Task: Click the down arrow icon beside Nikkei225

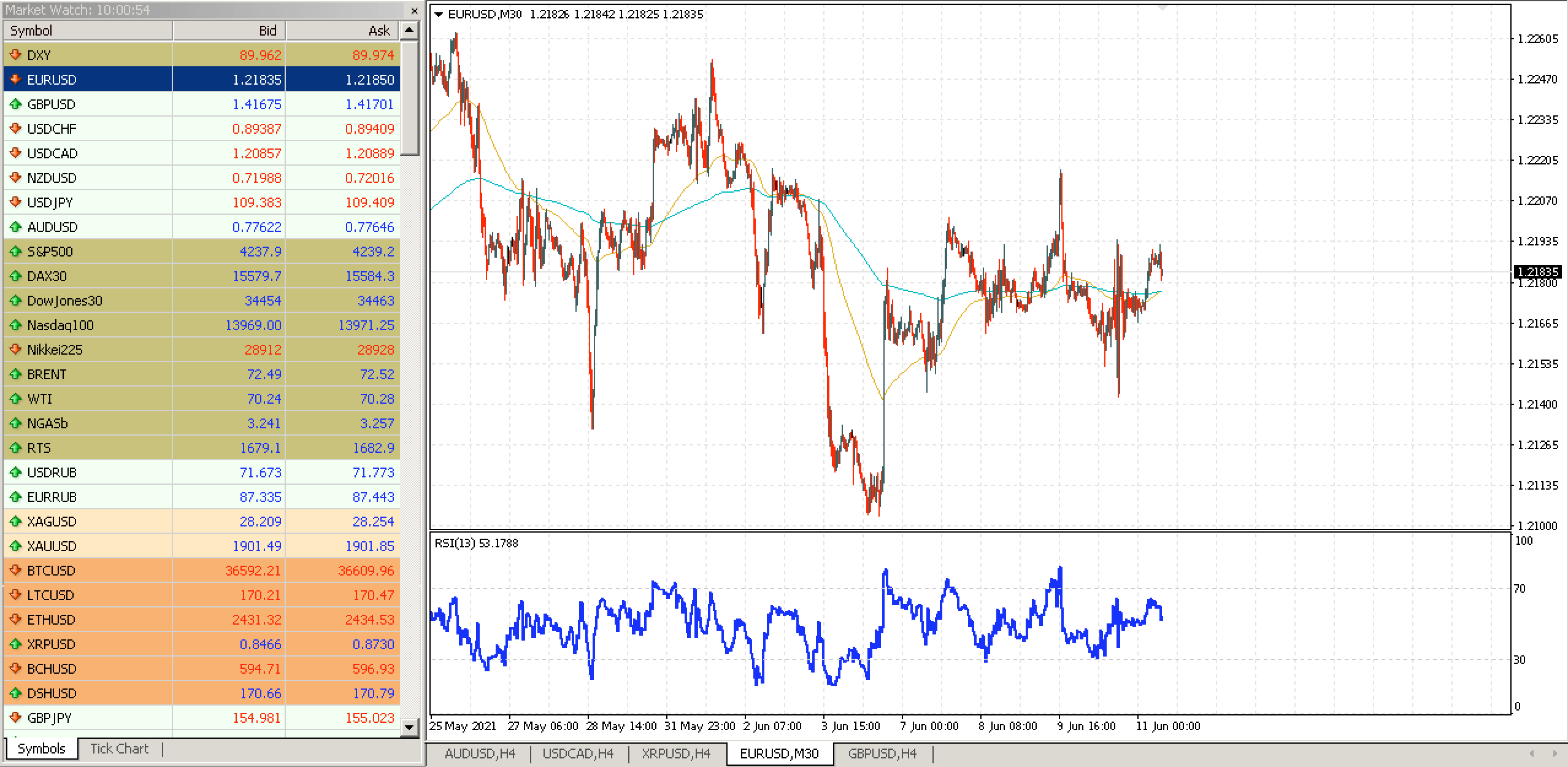Action: [x=15, y=350]
